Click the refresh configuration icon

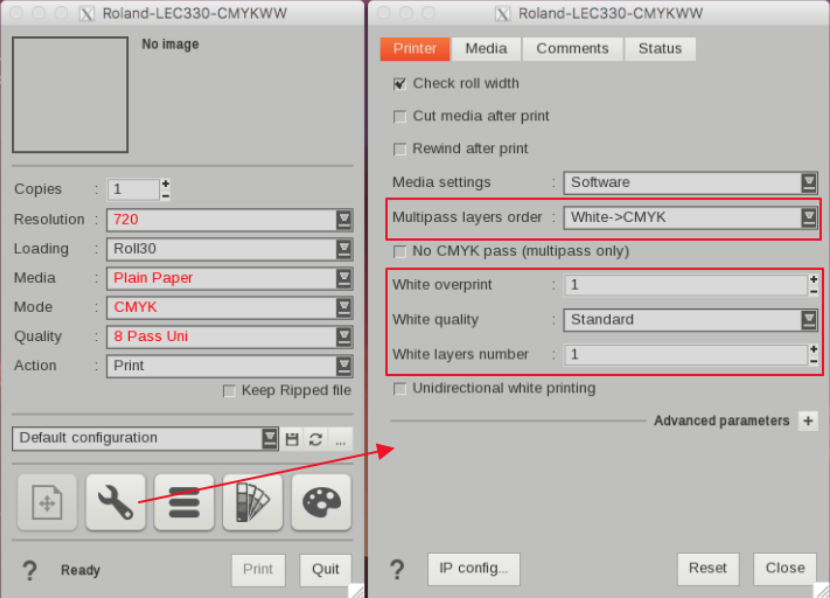pyautogui.click(x=315, y=439)
